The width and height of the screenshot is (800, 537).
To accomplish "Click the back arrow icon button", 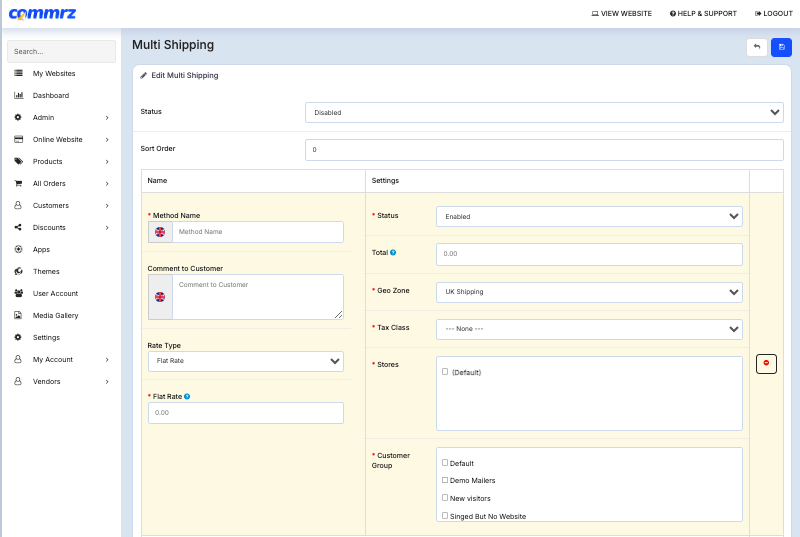I will tap(757, 47).
